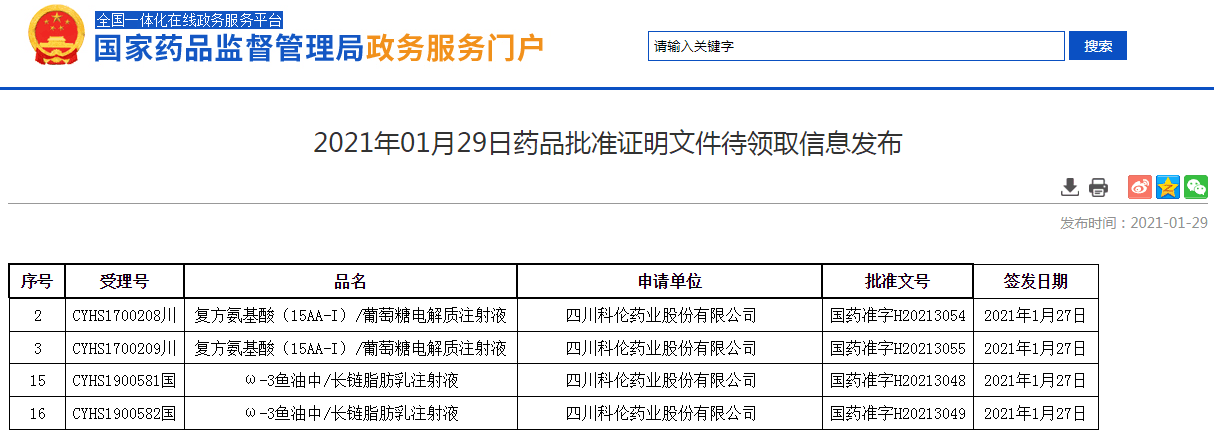This screenshot has height=433, width=1214.
Task: Click approval number 国药准字H20213049
Action: point(898,412)
